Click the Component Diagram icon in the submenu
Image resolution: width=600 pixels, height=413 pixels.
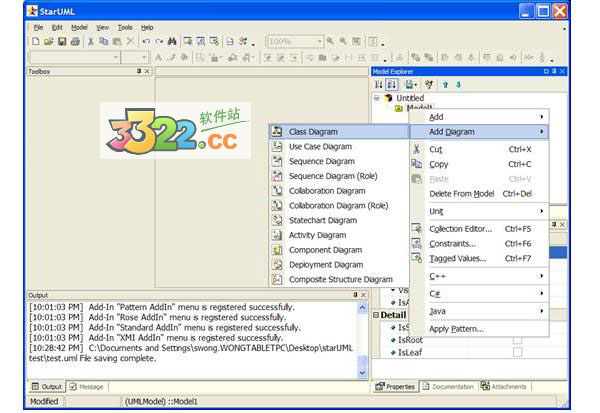[x=277, y=250]
